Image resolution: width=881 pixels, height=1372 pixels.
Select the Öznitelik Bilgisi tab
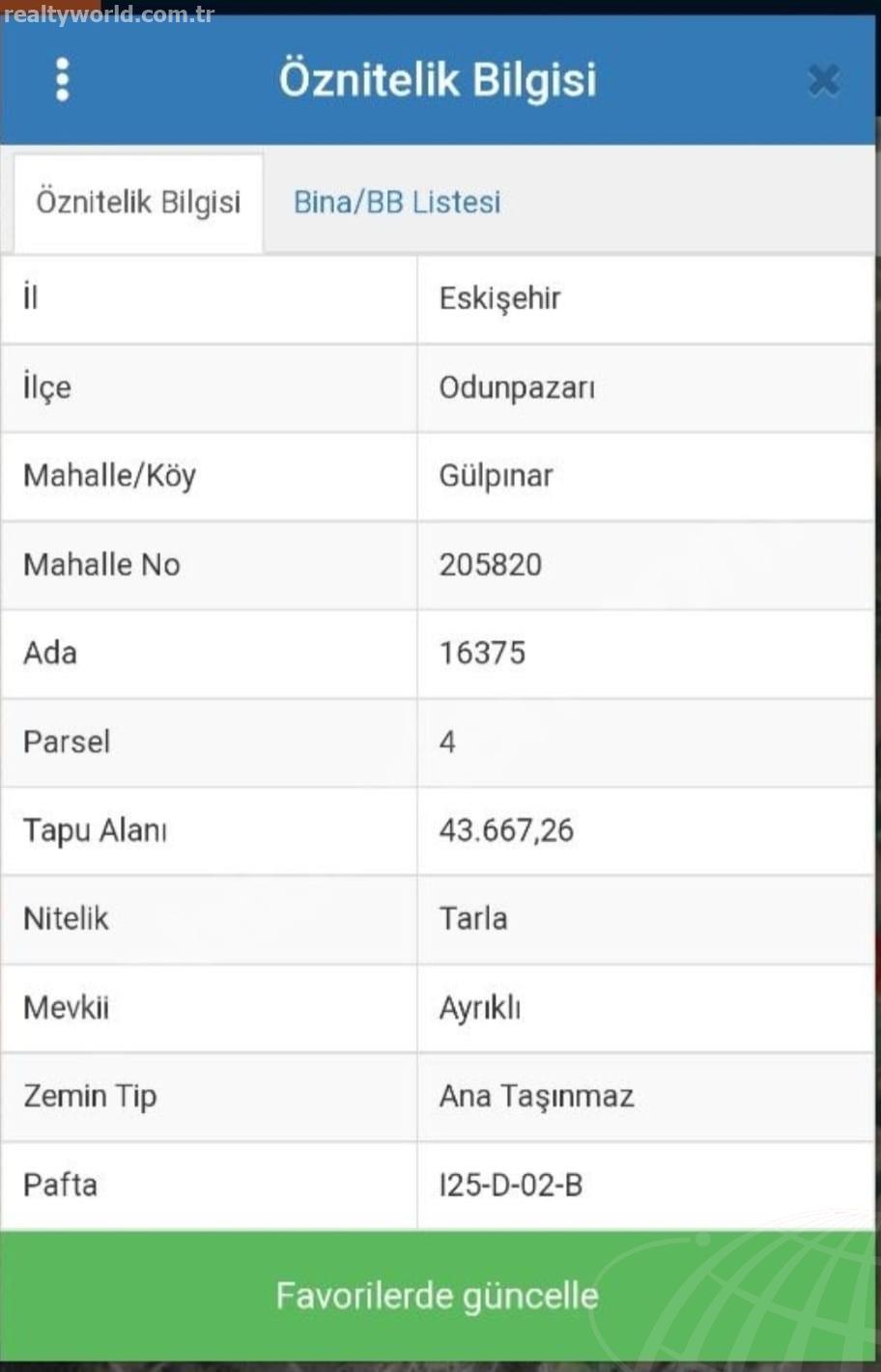138,203
